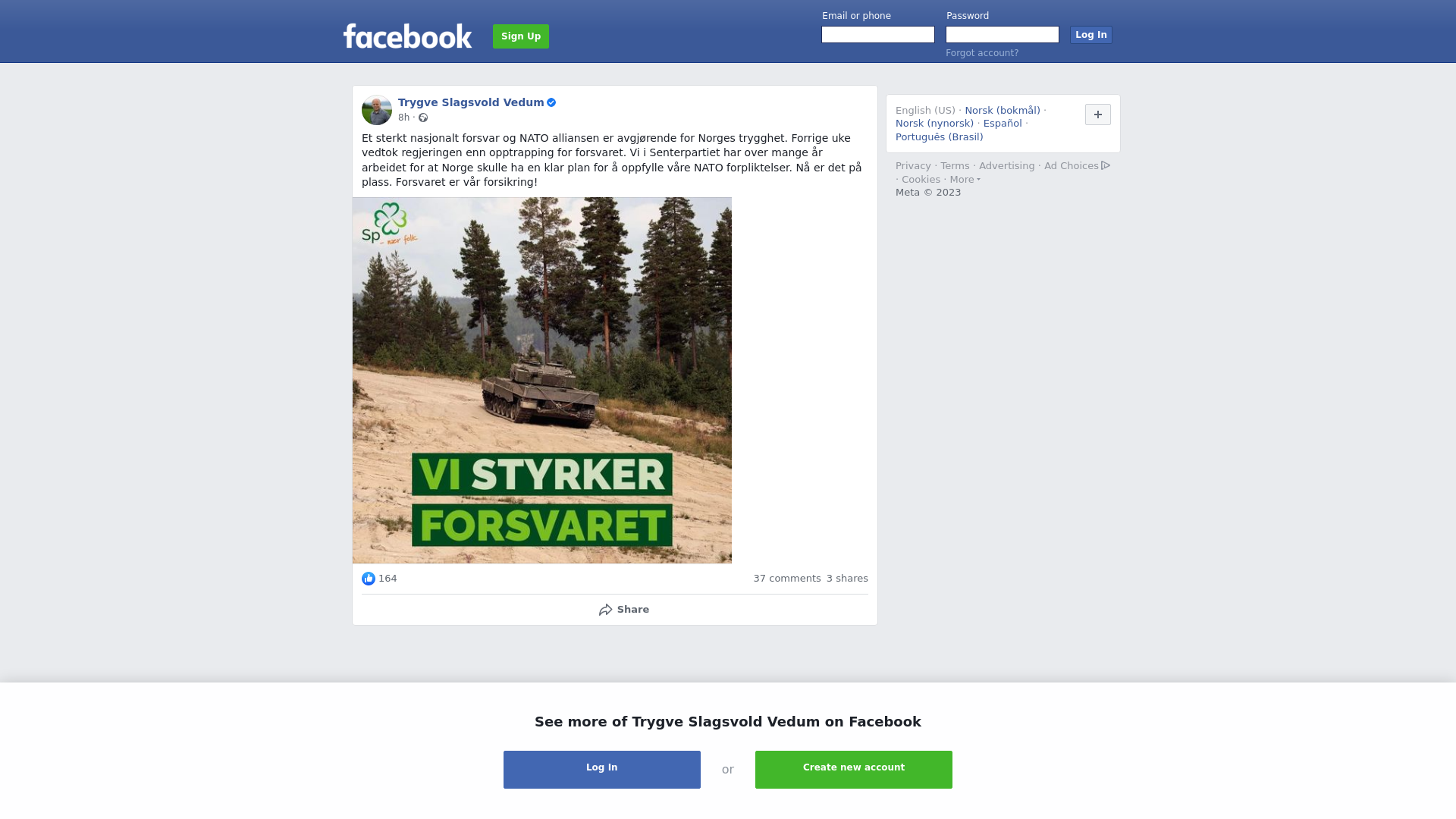Click the green Sign Up button
This screenshot has height=819, width=1456.
pyautogui.click(x=521, y=36)
